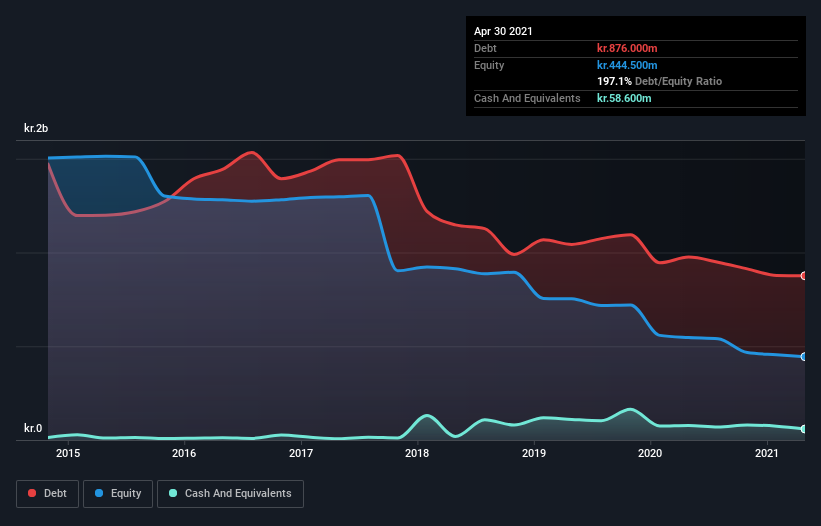Screen dimensions: 821x526
Task: Click the kr.876.000m debt value
Action: coord(627,48)
